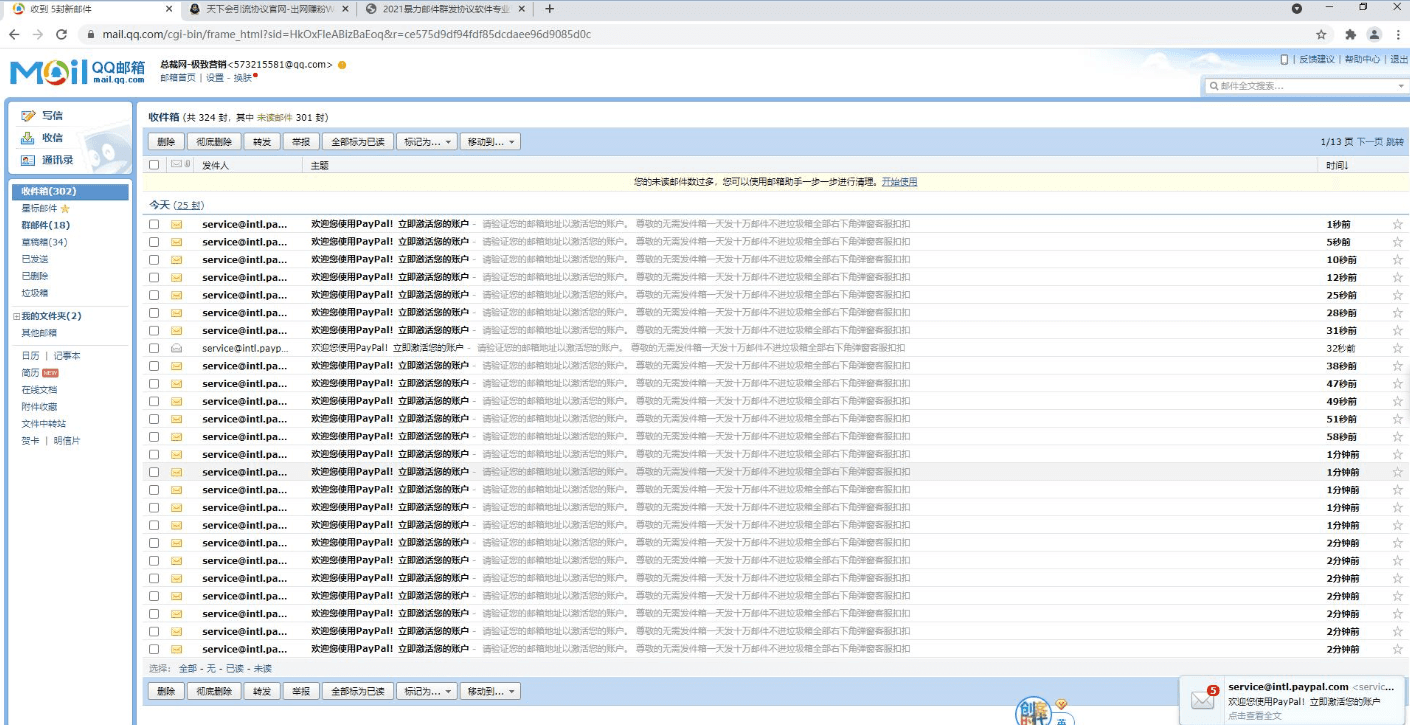
Task: Bookmark this page with the address bar star
Action: pos(1321,34)
